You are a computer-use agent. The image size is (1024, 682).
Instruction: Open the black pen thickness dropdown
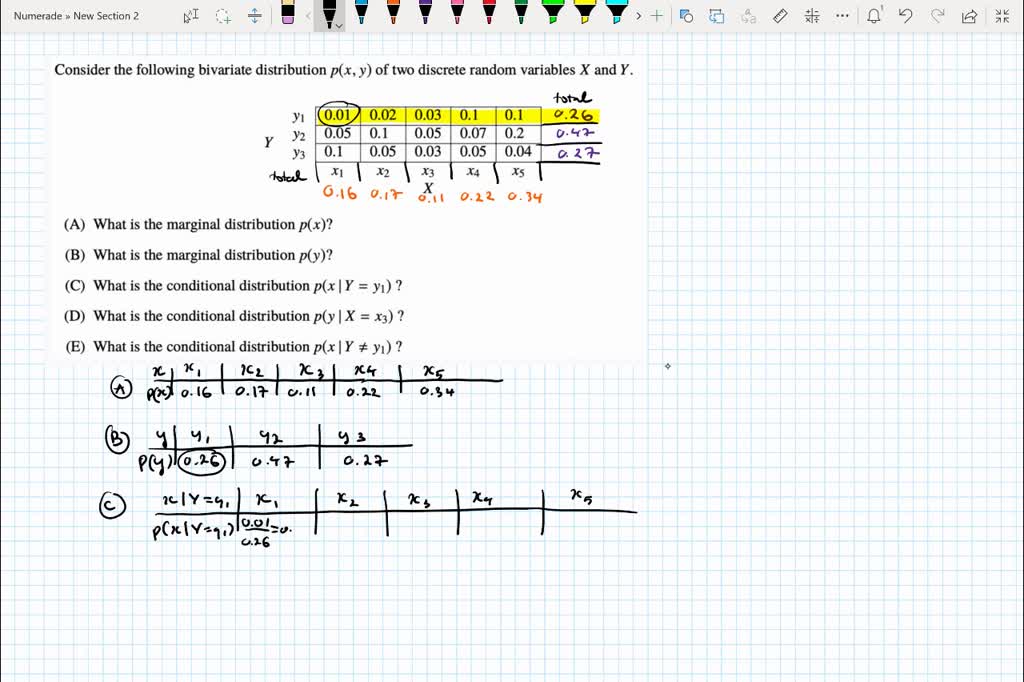pyautogui.click(x=338, y=23)
